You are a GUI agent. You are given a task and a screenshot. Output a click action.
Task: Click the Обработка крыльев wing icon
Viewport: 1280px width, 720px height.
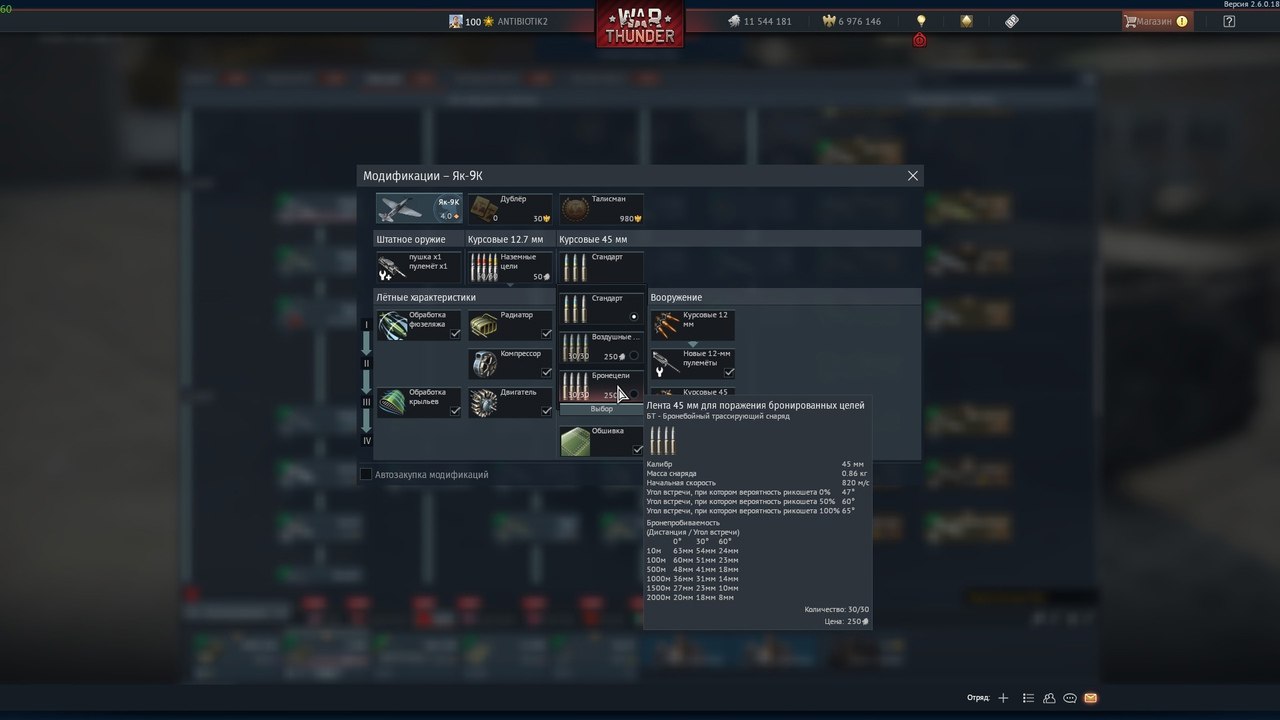pyautogui.click(x=393, y=402)
